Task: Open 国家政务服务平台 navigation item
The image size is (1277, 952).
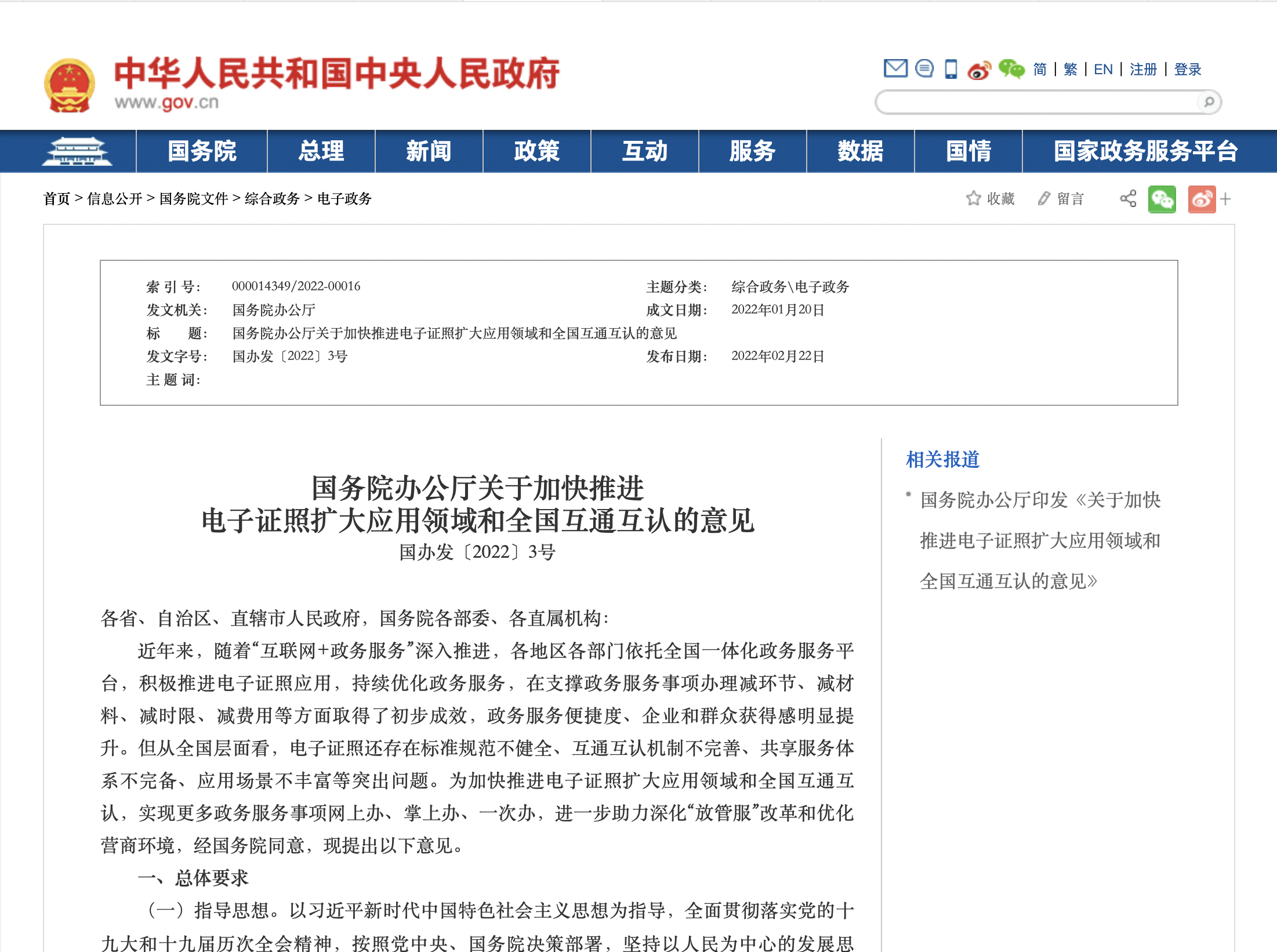Action: (1146, 151)
